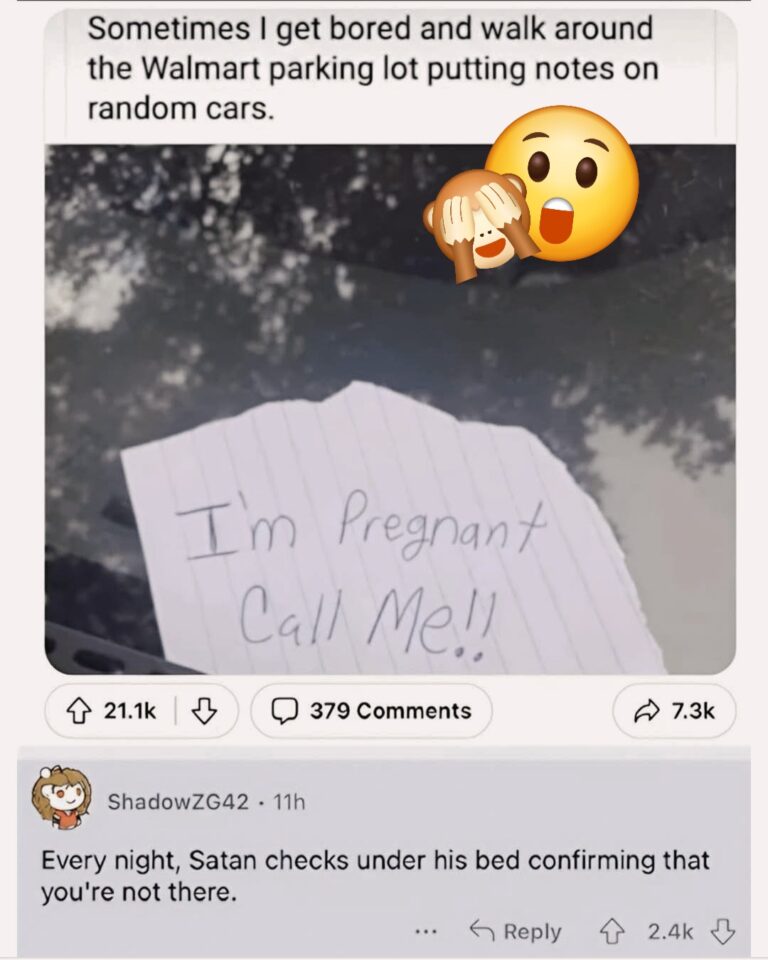Image resolution: width=768 pixels, height=960 pixels.
Task: Downvote the Walmart notes post
Action: pos(204,711)
